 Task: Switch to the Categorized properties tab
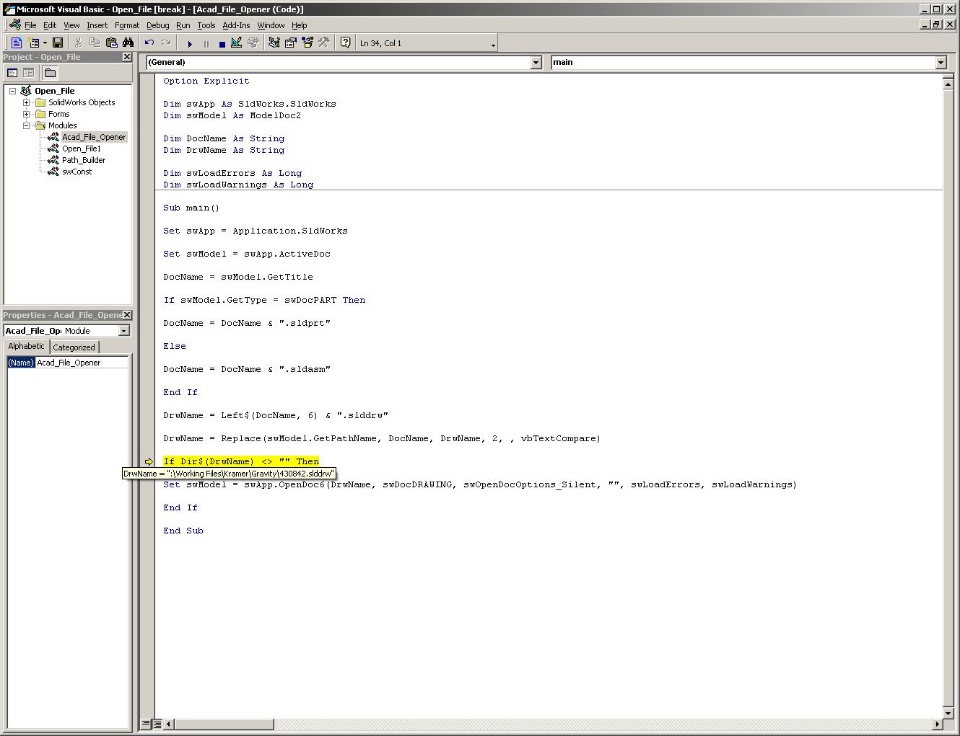point(73,347)
